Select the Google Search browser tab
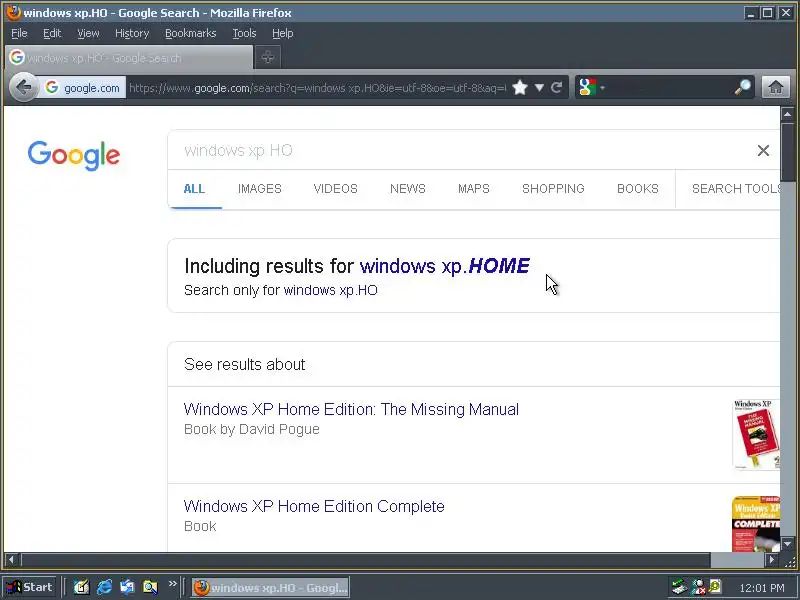Viewport: 800px width, 600px height. tap(129, 57)
